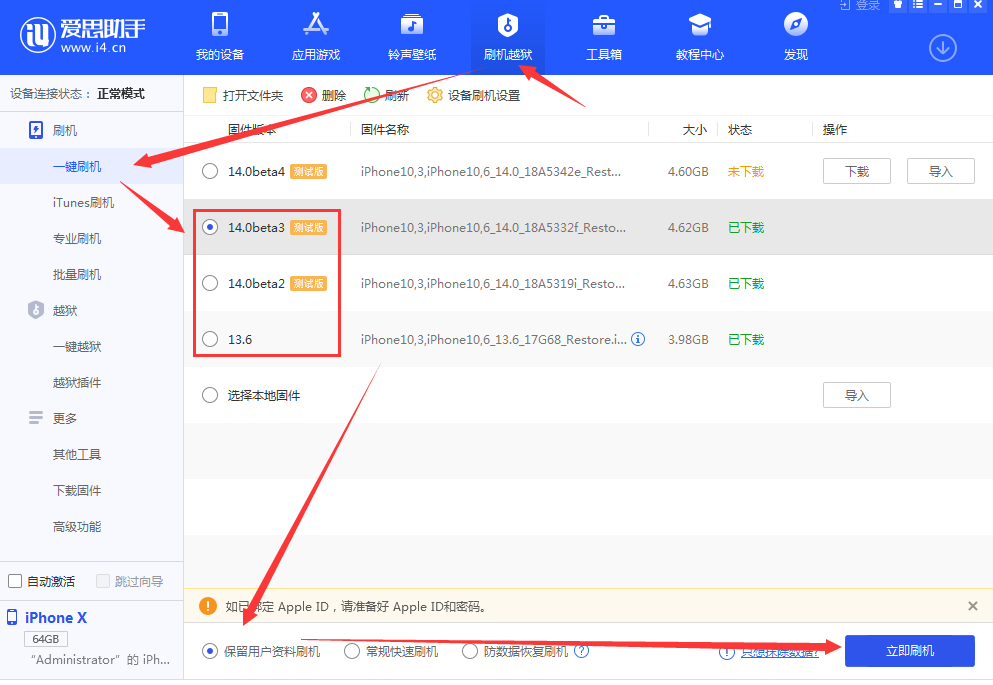The width and height of the screenshot is (993, 685).
Task: Open the menu list icon in title bar
Action: click(918, 5)
